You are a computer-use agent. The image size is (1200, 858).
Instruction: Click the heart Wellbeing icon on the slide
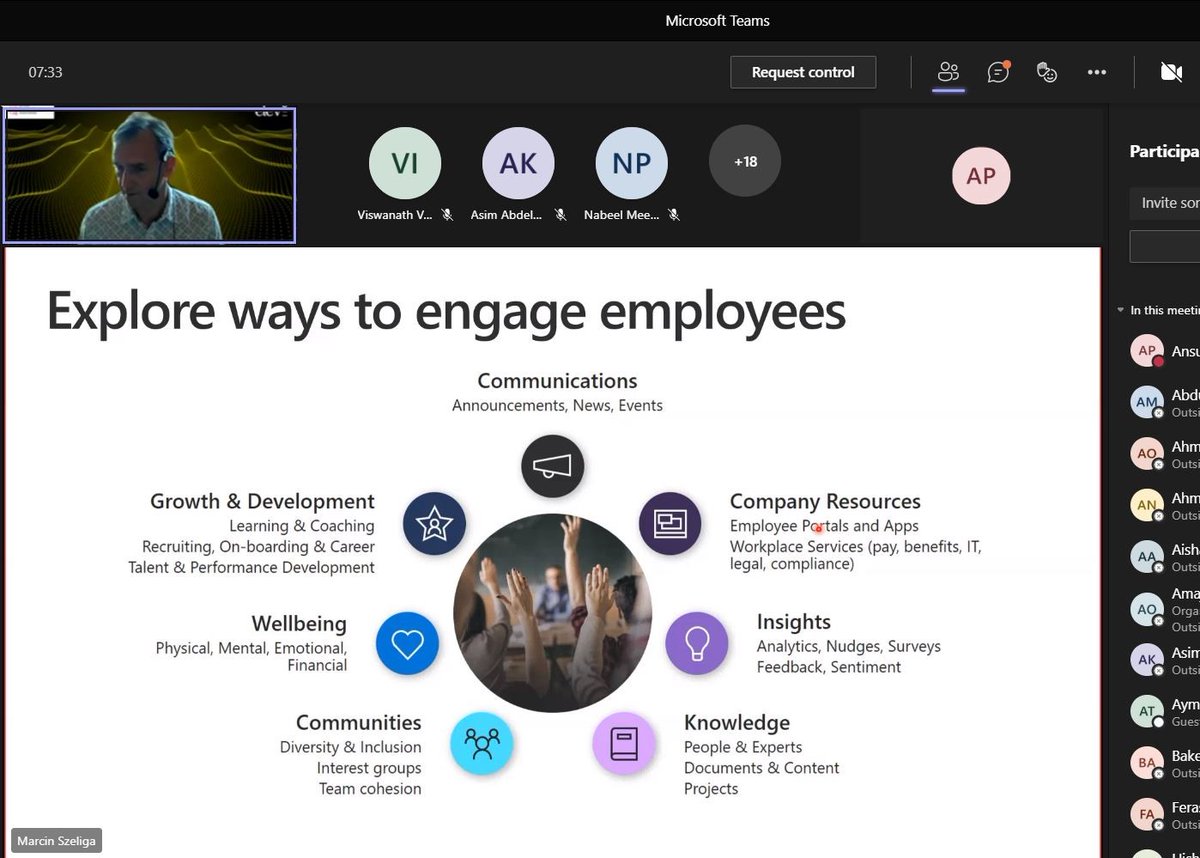tap(407, 643)
